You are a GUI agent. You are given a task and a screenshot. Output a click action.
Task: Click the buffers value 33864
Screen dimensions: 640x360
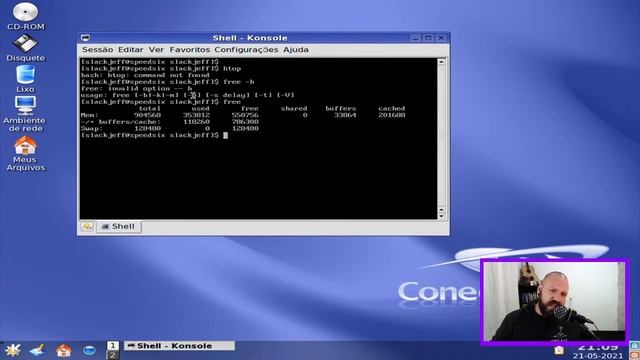pos(345,115)
